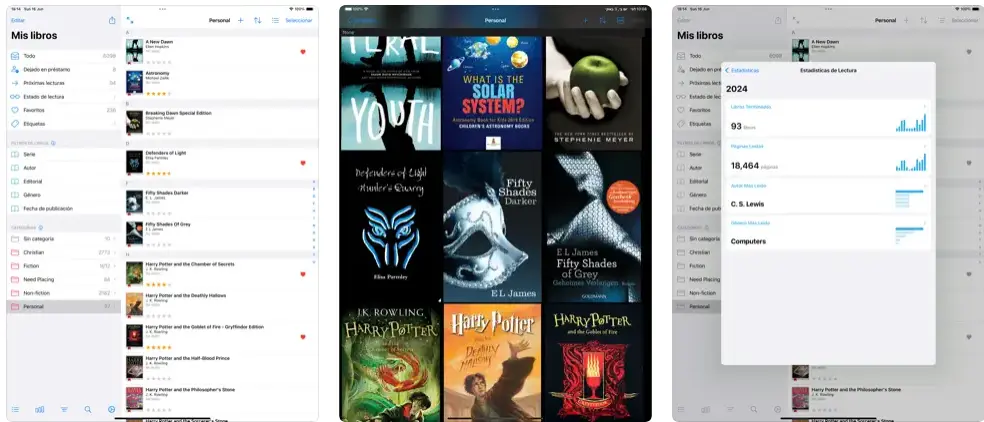Open Harry Potter Goblet of Fire red cover

pos(594,362)
